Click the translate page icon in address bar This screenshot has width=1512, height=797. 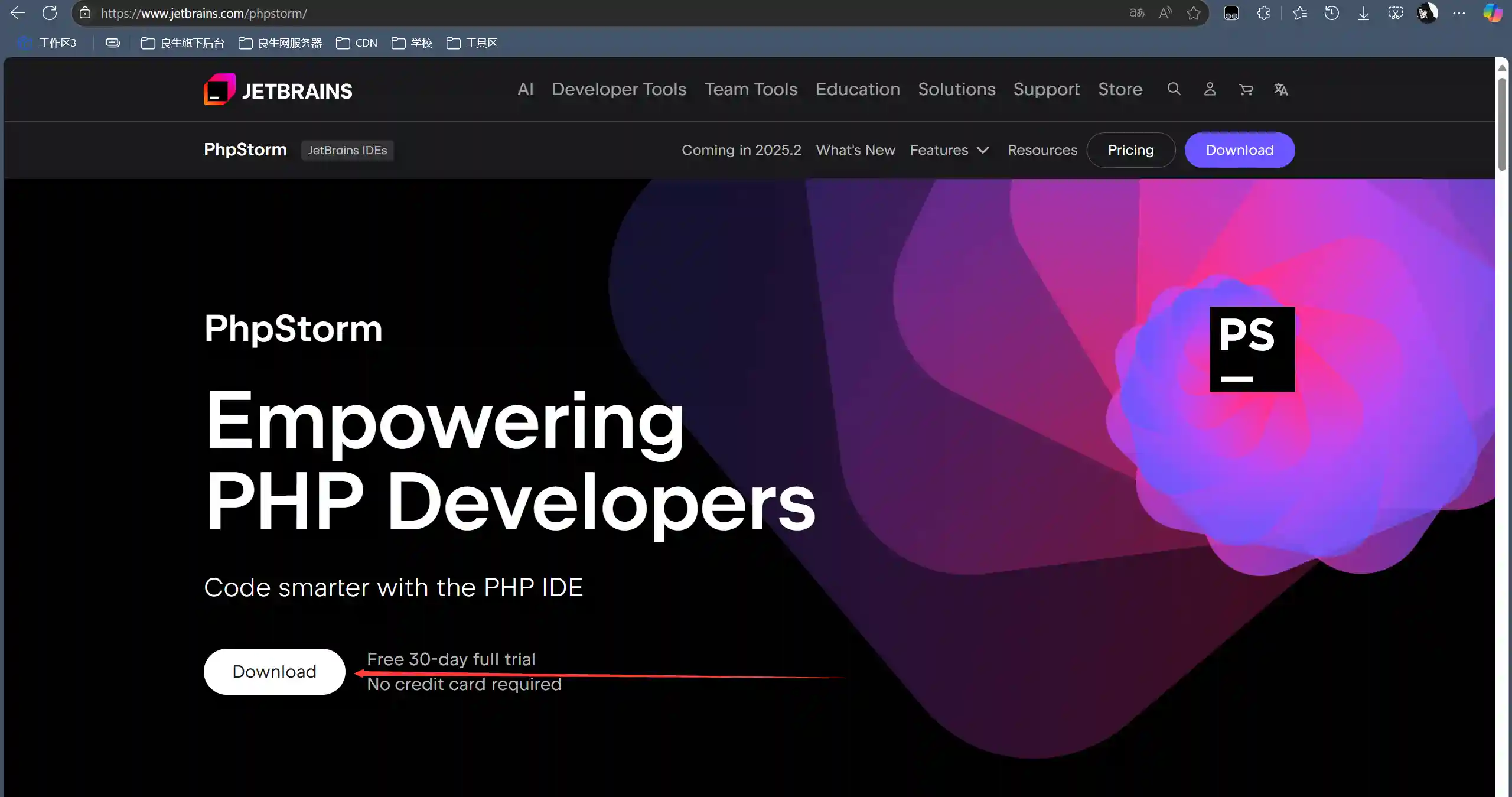pyautogui.click(x=1137, y=12)
